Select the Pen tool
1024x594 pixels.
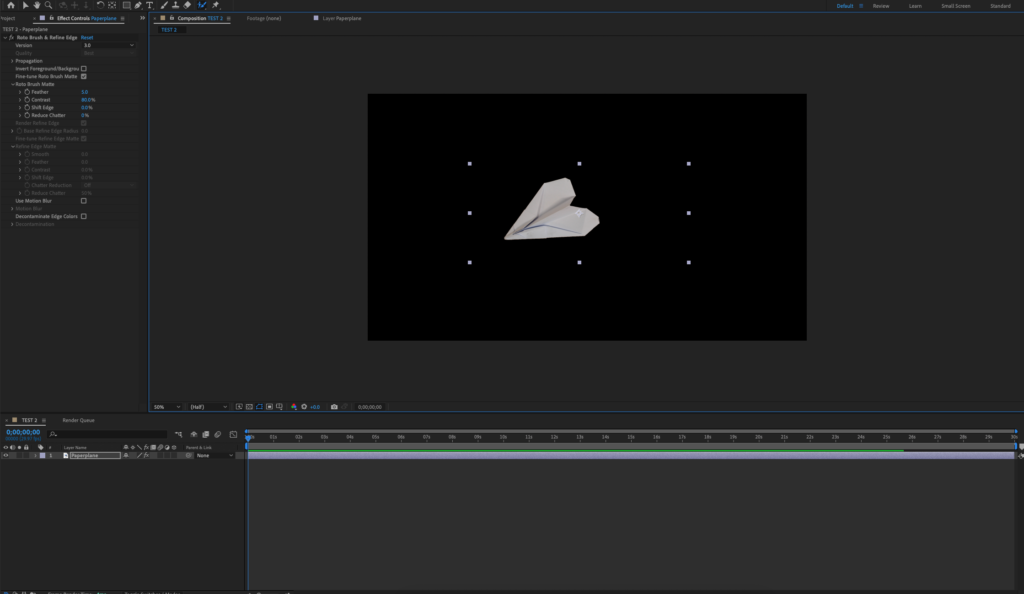(137, 5)
